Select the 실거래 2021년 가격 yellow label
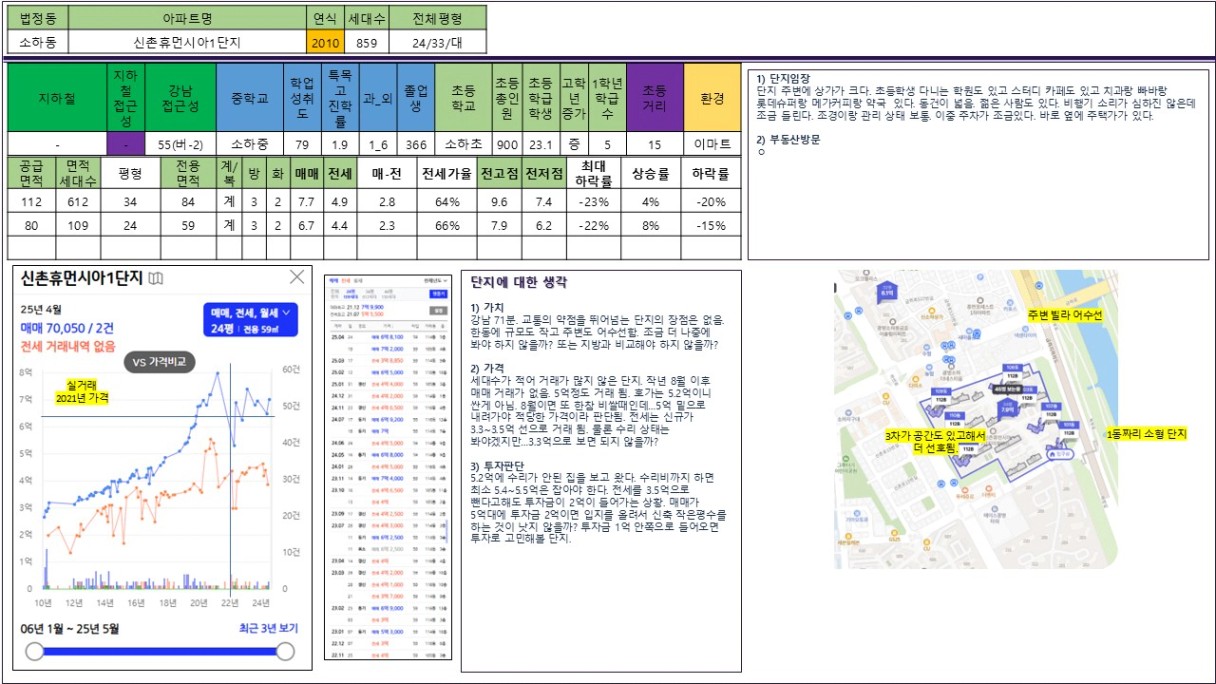Viewport: 1216px width, 684px height. coord(82,391)
